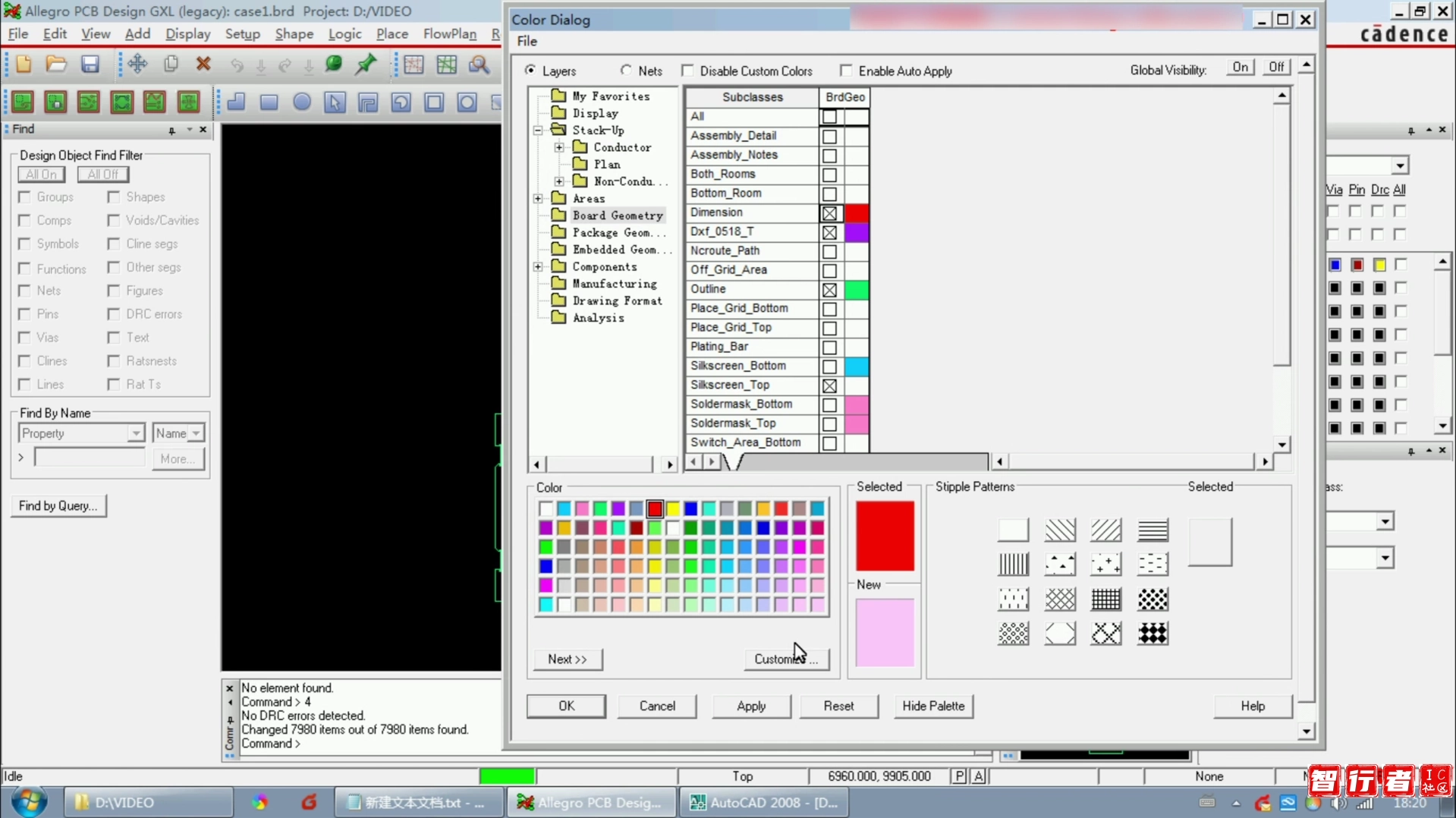This screenshot has height=818, width=1456.
Task: Click the red swirl icon on the taskbar
Action: 309,802
